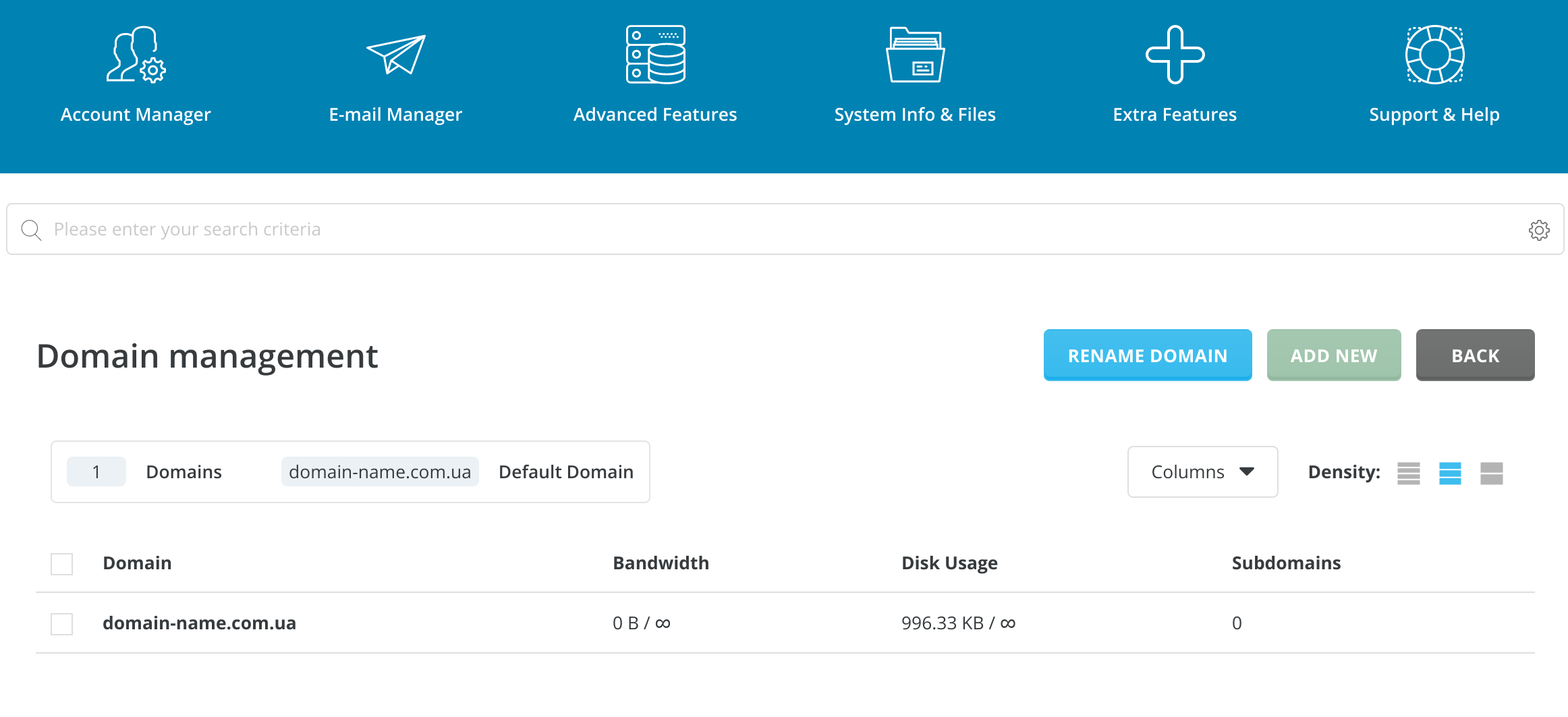1568x717 pixels.
Task: Select medium density icon
Action: coord(1450,473)
